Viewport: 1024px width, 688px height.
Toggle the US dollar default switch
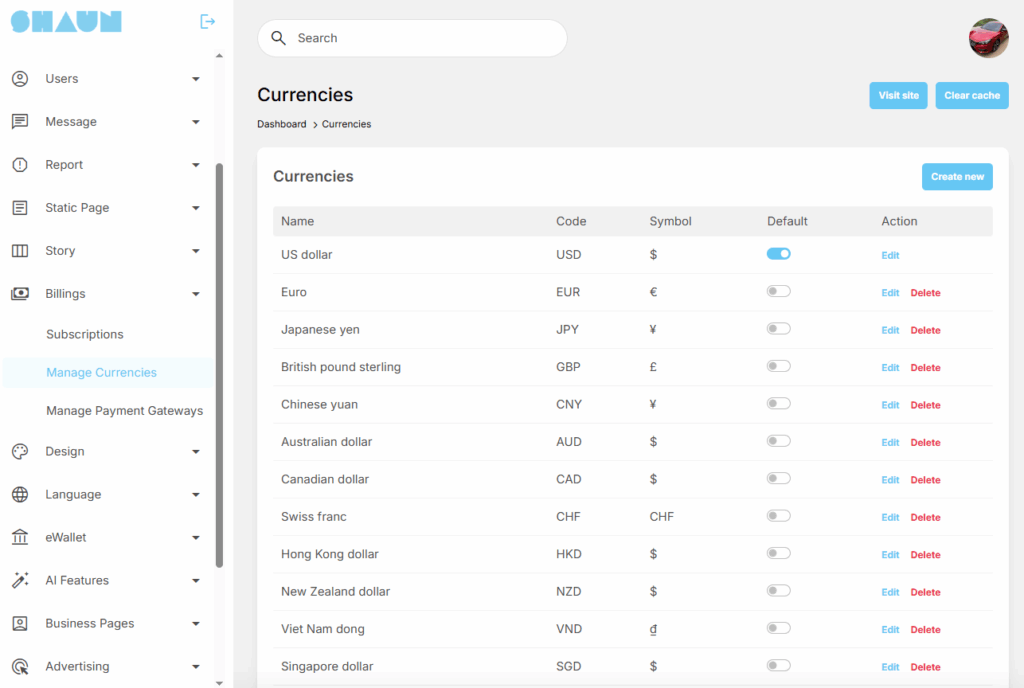pos(778,254)
